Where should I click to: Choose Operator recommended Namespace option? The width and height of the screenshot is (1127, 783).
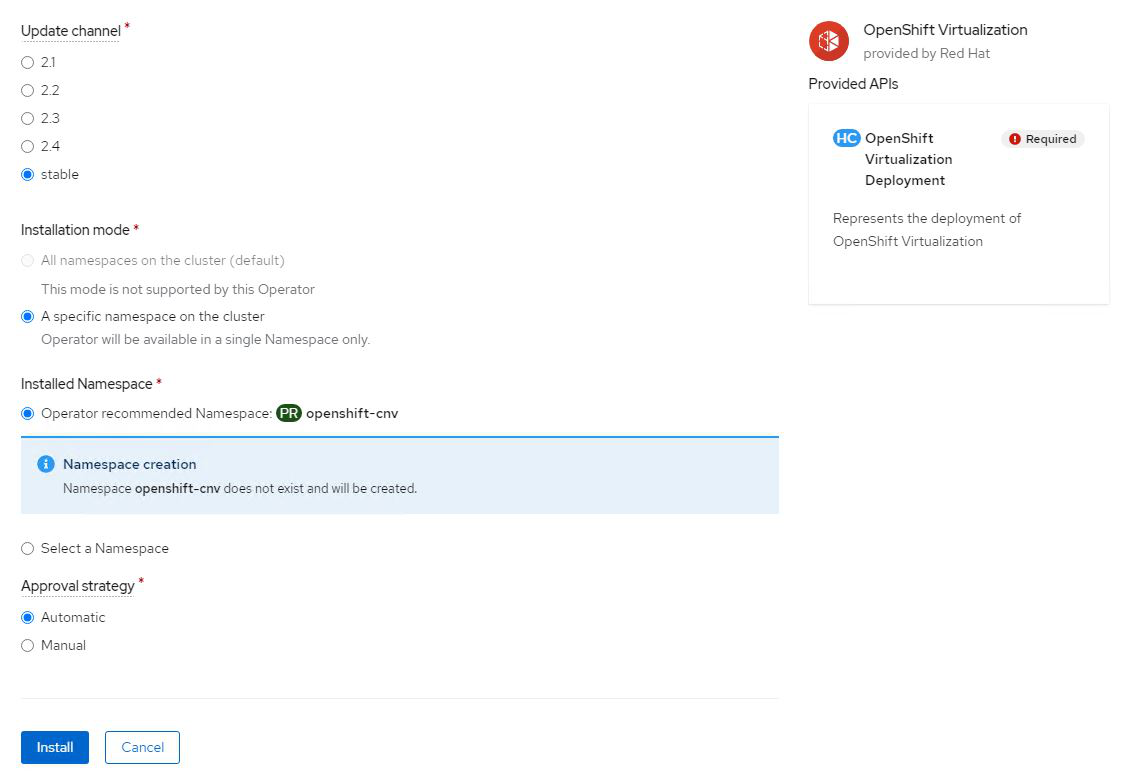28,413
